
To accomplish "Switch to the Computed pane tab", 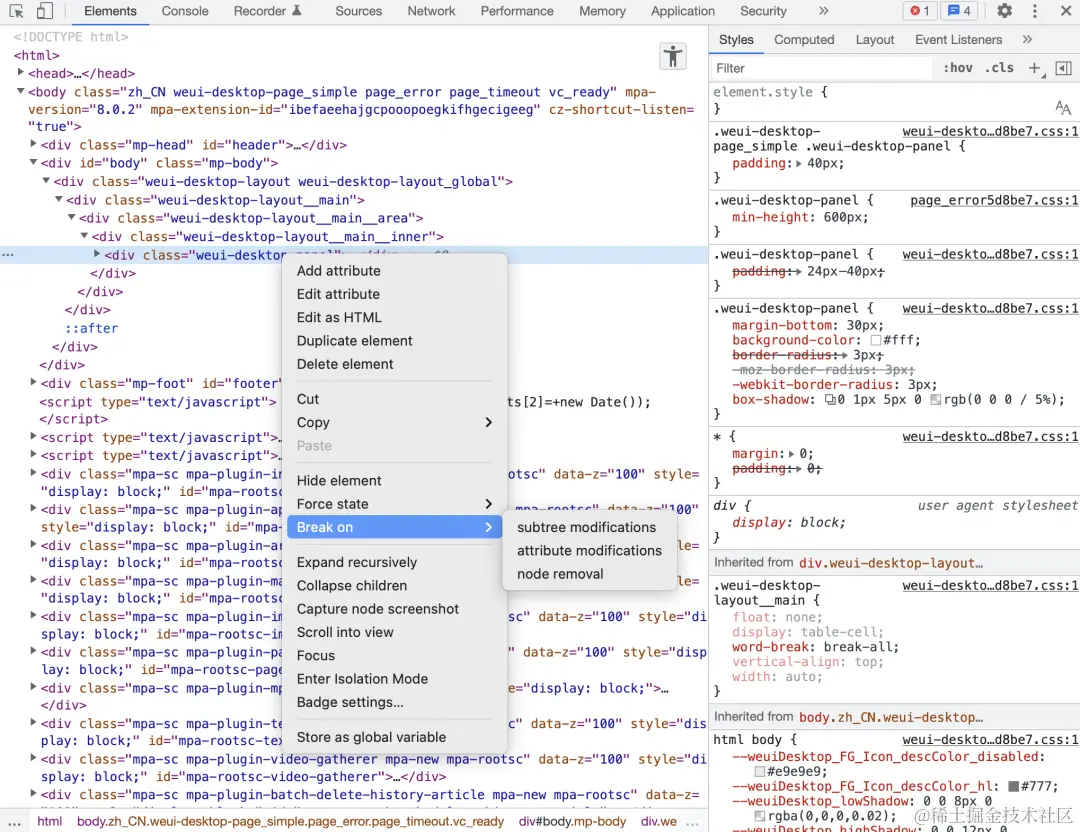I will pos(804,39).
